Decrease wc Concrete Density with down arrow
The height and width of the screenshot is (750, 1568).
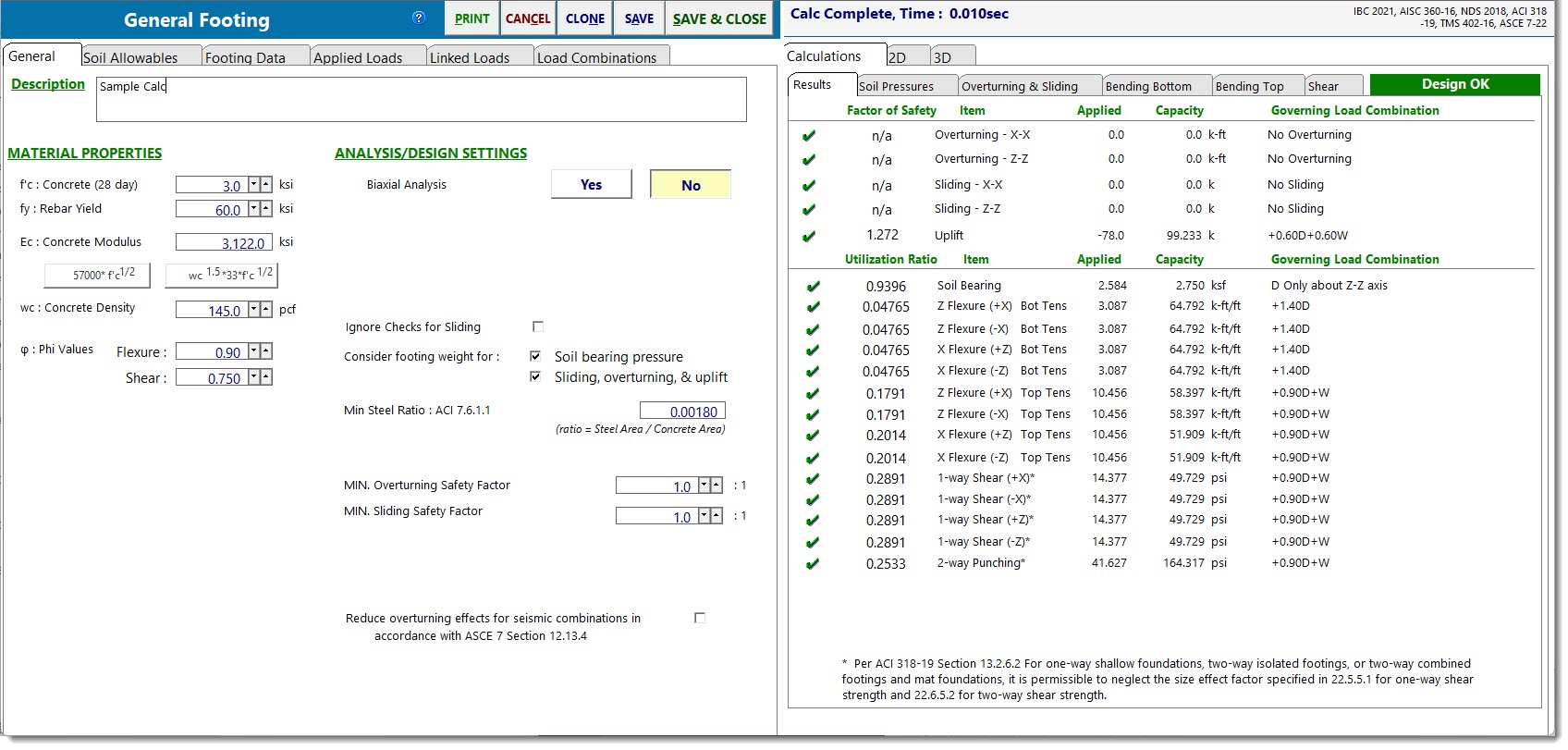(x=253, y=310)
